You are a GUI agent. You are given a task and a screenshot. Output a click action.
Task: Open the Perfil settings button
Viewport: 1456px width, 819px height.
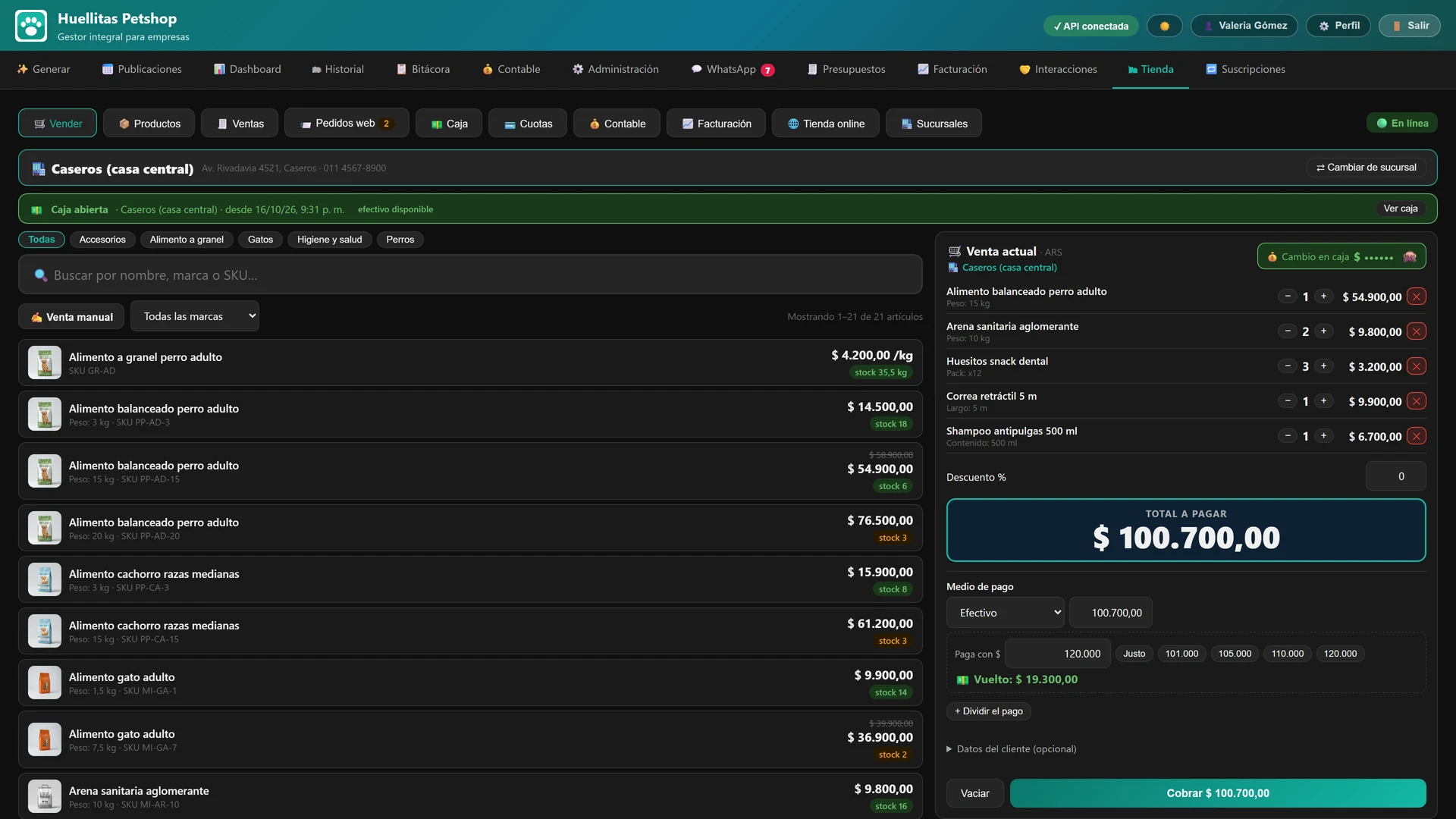click(x=1338, y=26)
